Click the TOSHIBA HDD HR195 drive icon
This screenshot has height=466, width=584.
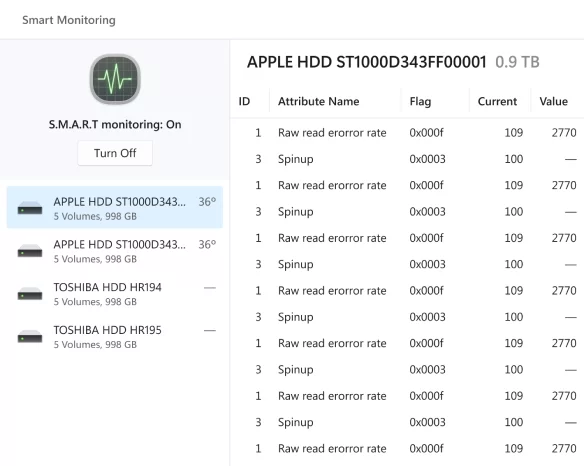(x=30, y=336)
